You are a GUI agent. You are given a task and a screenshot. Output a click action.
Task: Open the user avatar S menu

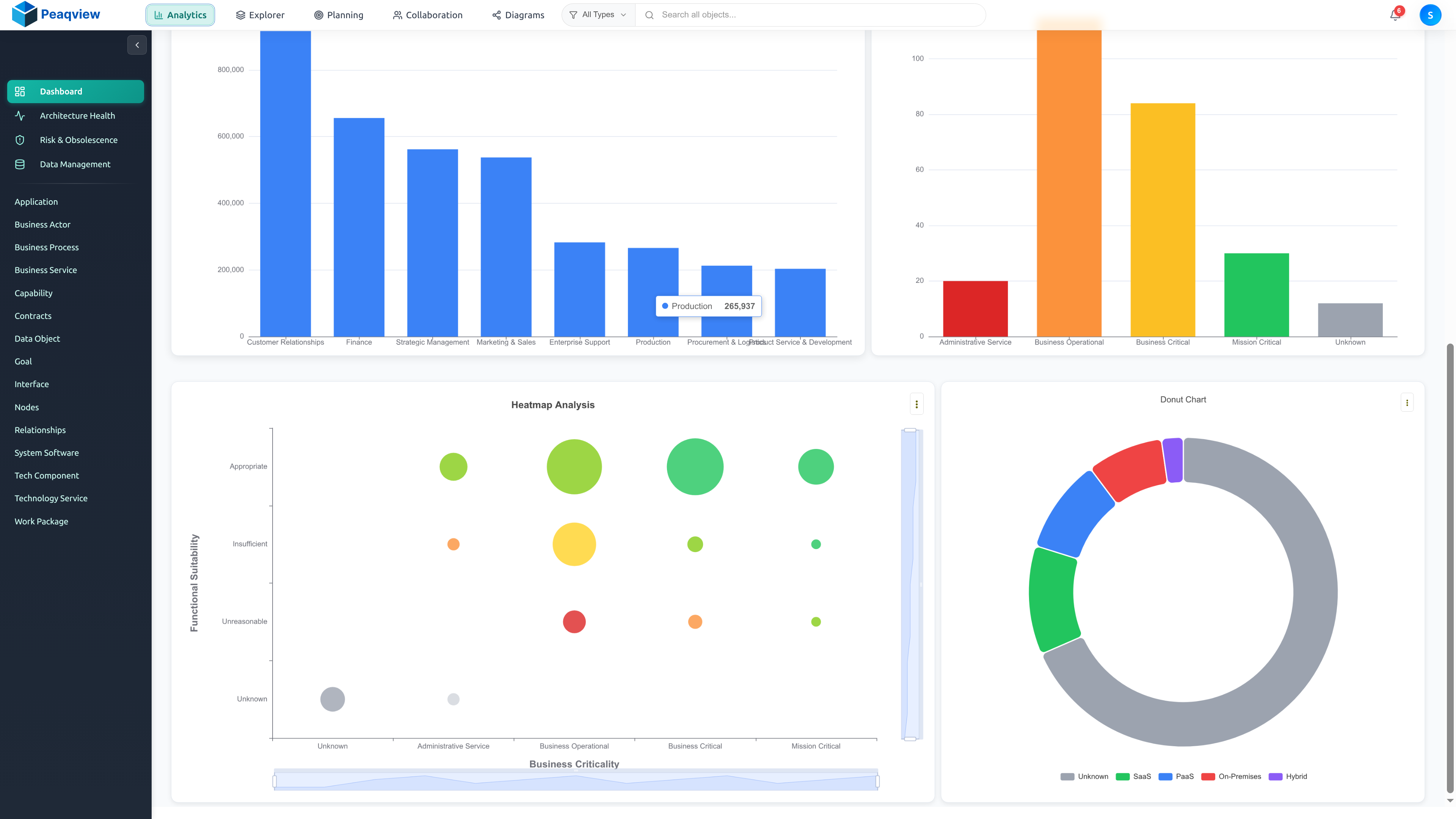pos(1430,15)
